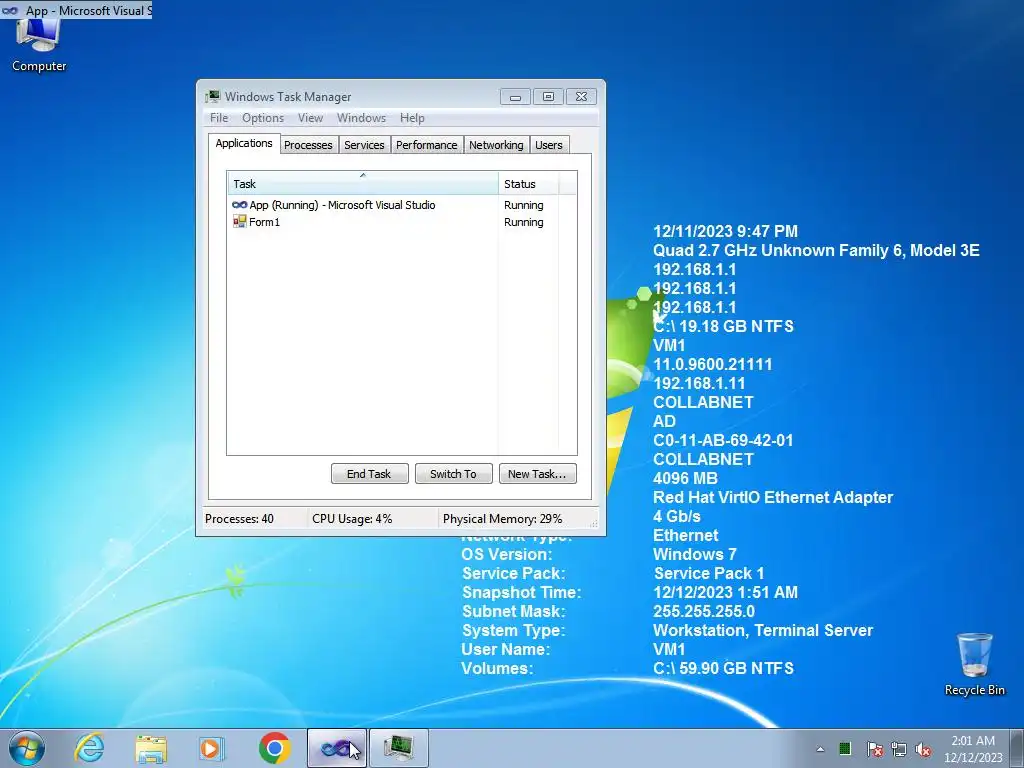Select the Applications tab

(x=244, y=143)
